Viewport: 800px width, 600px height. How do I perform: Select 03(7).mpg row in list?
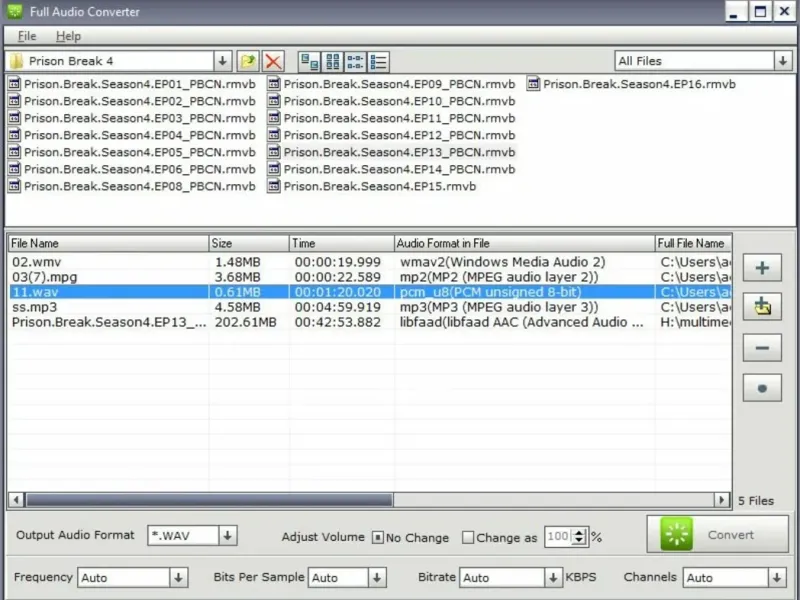(370, 277)
